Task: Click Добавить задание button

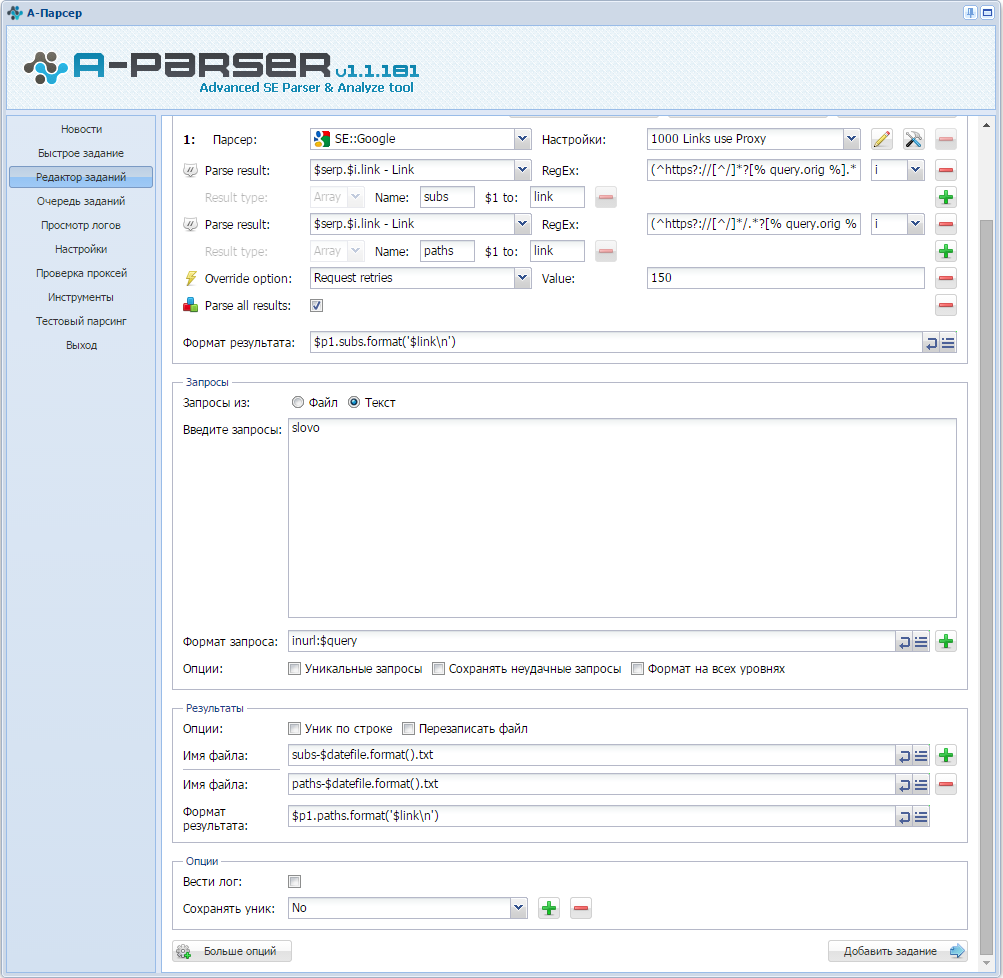Action: coord(897,952)
